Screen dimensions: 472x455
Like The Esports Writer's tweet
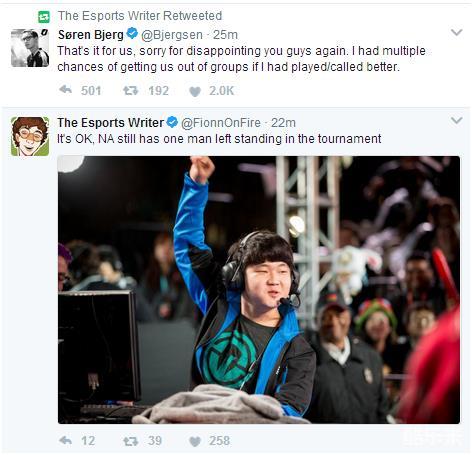coord(195,442)
